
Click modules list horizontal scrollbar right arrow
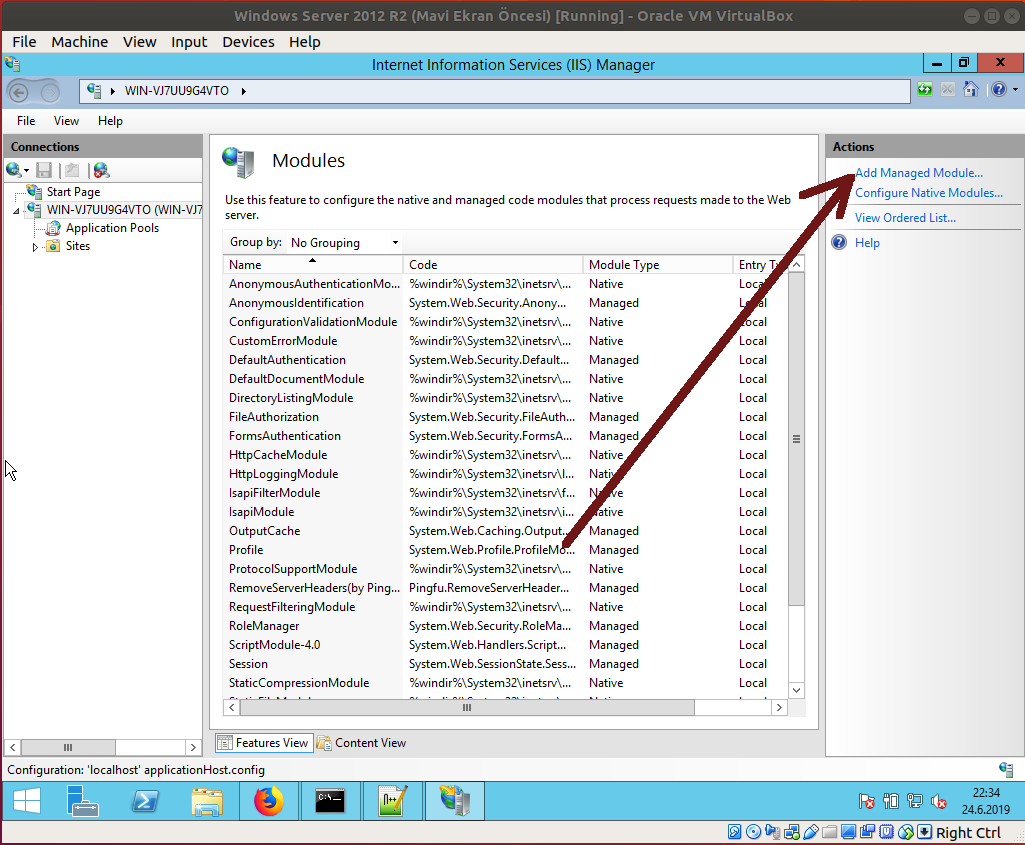point(779,707)
